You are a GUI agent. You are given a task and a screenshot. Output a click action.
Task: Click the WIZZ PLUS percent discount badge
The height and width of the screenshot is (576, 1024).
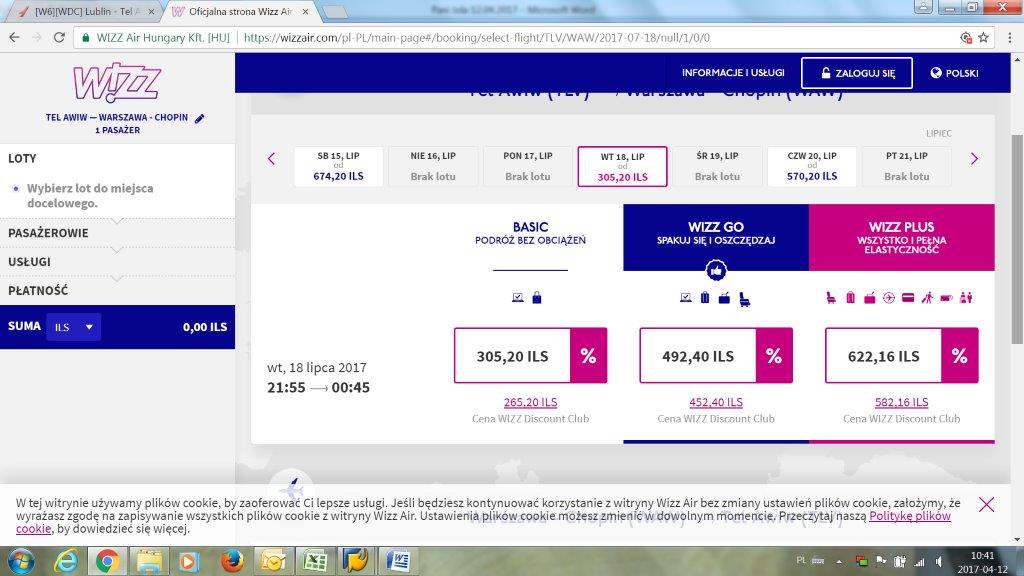coord(959,356)
